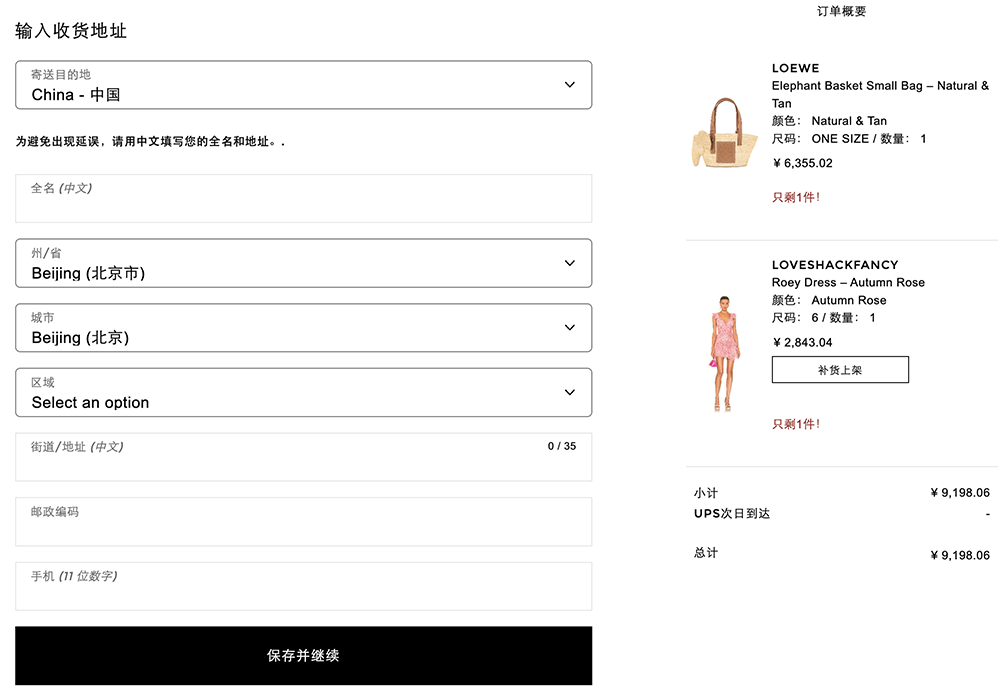1000x693 pixels.
Task: Click the Roey Dress – Autumn Rose title
Action: point(848,282)
